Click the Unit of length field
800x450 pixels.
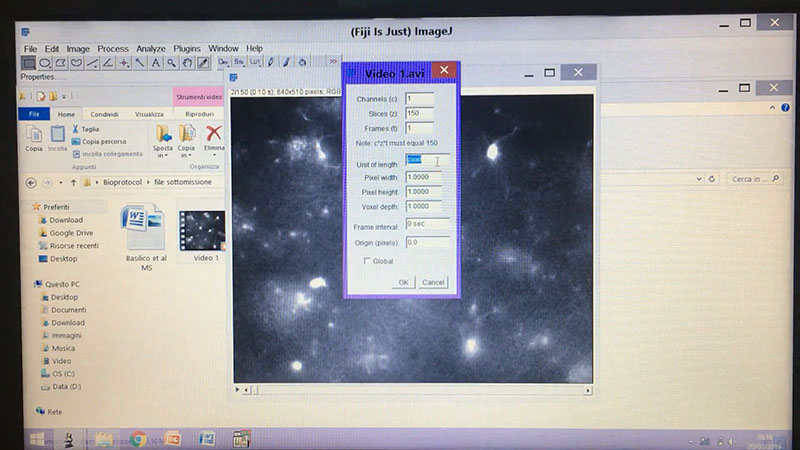[428, 160]
